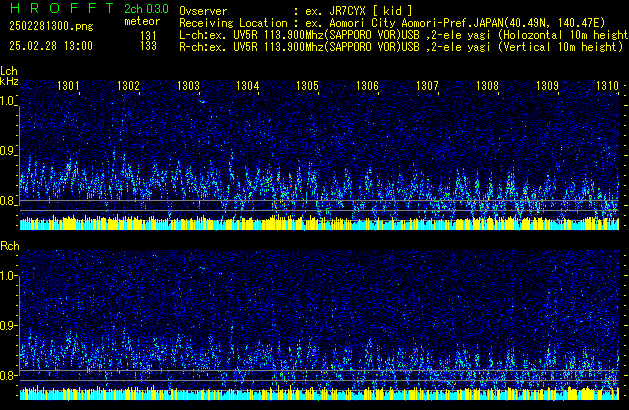The height and width of the screenshot is (410, 629).
Task: Click the HROFFT title text
Action: click(x=62, y=8)
